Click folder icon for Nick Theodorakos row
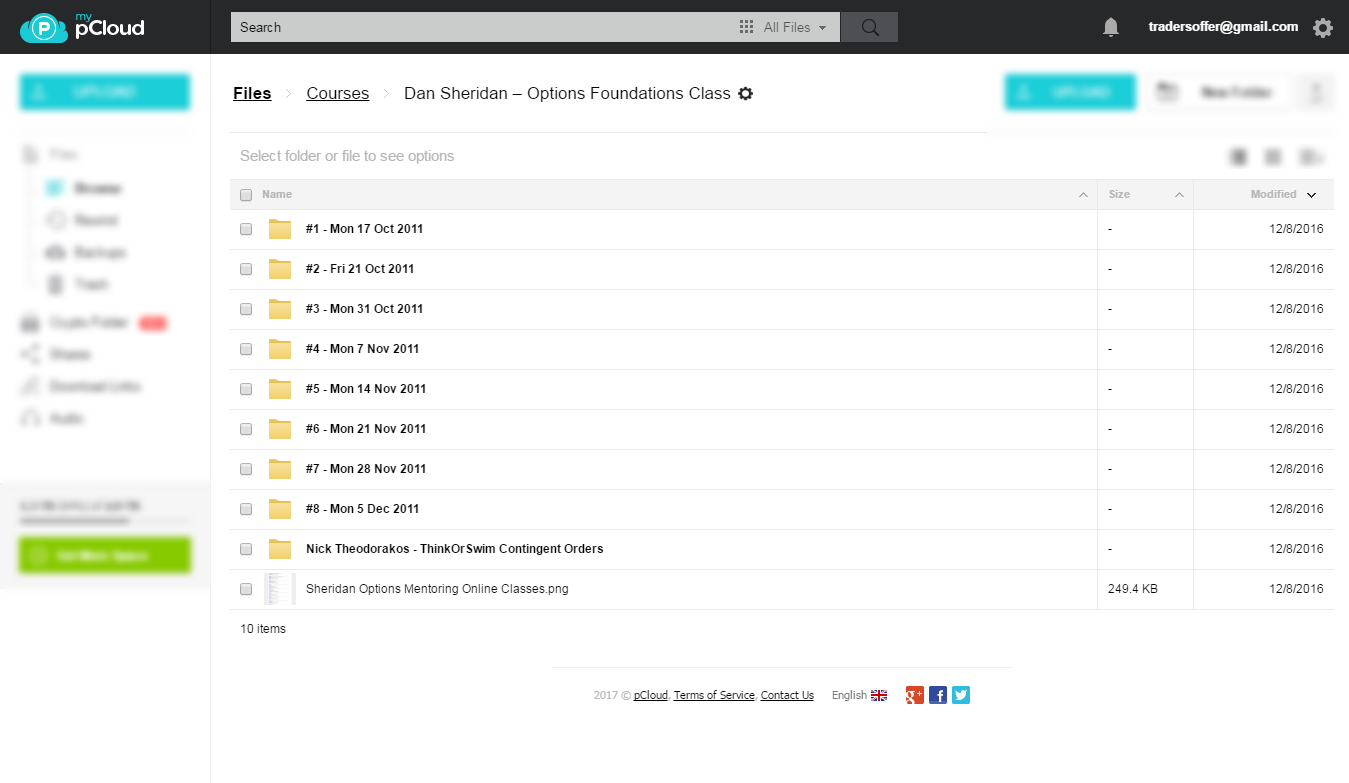The height and width of the screenshot is (783, 1349). [280, 549]
